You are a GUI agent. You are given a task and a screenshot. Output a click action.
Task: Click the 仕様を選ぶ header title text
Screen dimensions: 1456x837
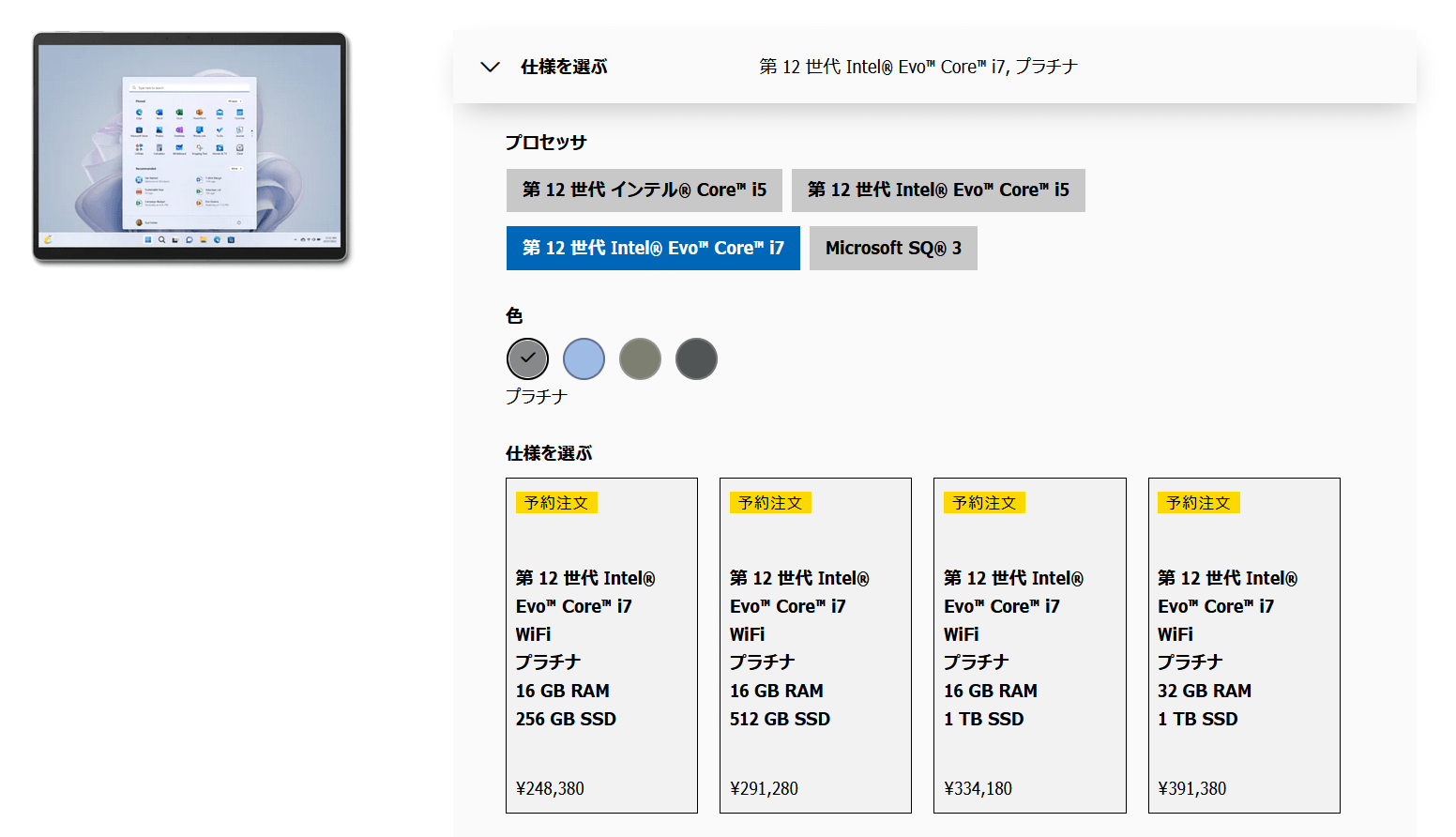564,67
